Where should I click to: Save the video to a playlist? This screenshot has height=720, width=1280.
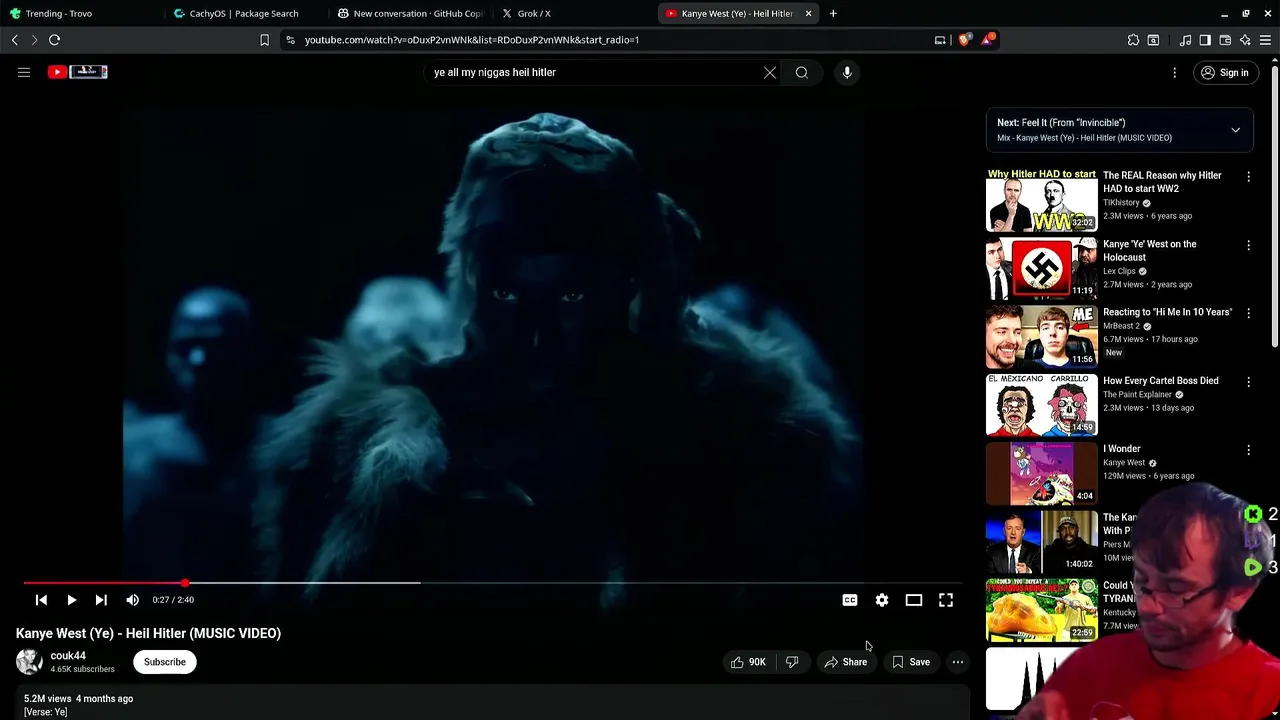coord(911,662)
